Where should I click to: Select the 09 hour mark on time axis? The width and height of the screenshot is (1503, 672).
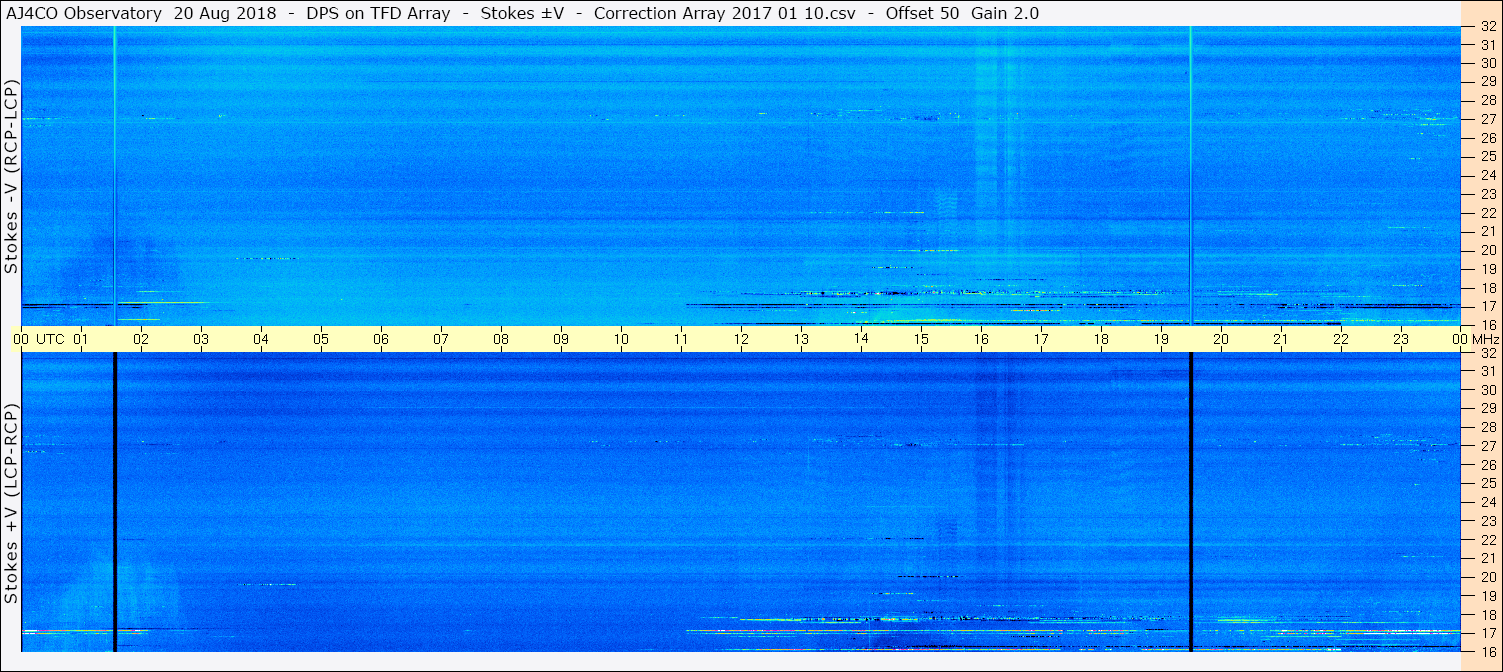coord(561,339)
